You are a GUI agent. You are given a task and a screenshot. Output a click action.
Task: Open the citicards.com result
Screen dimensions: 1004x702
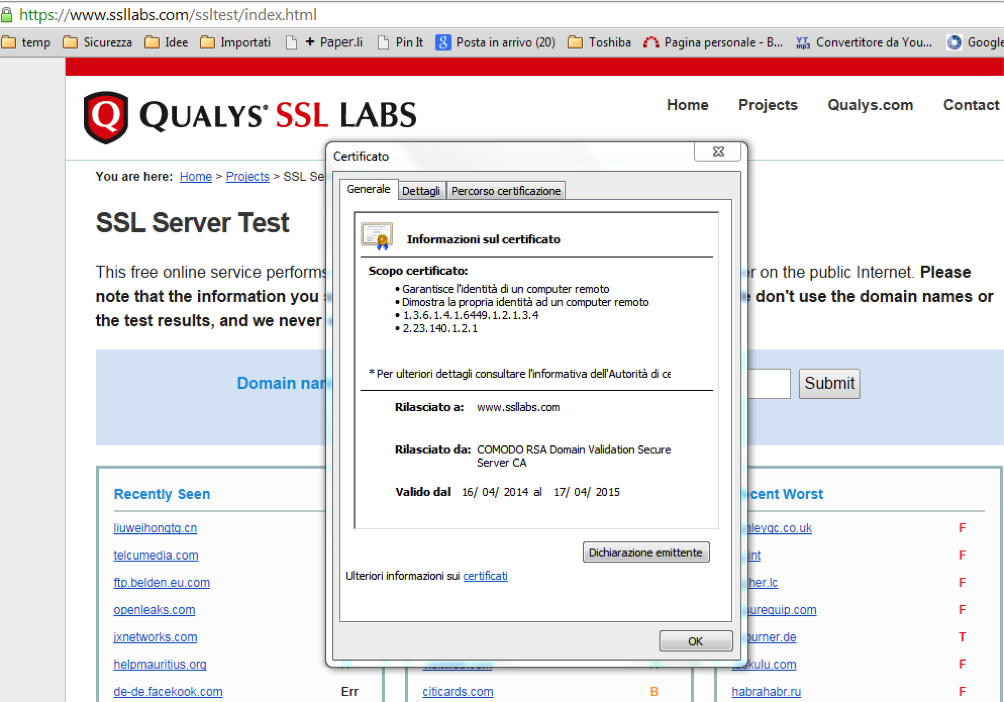[458, 692]
